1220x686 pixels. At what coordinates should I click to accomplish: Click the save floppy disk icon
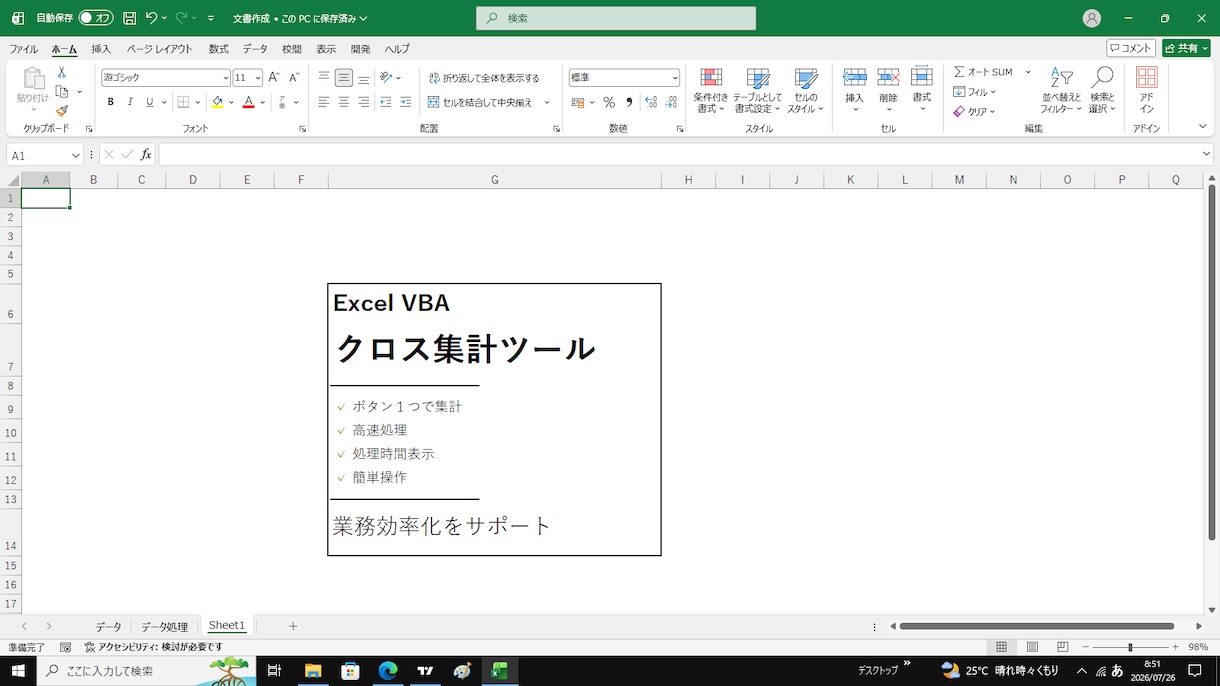click(130, 18)
